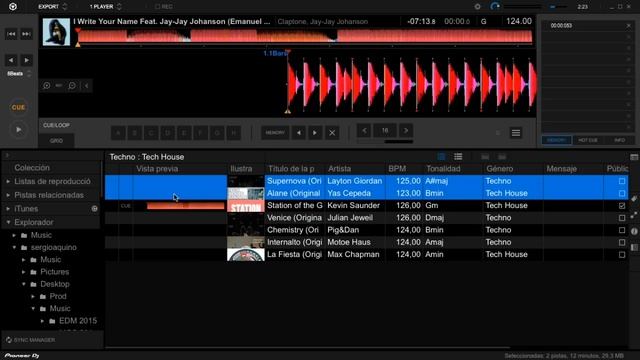640x360 pixels.
Task: Select the La Fiesta track by Max Chapman
Action: point(367,254)
